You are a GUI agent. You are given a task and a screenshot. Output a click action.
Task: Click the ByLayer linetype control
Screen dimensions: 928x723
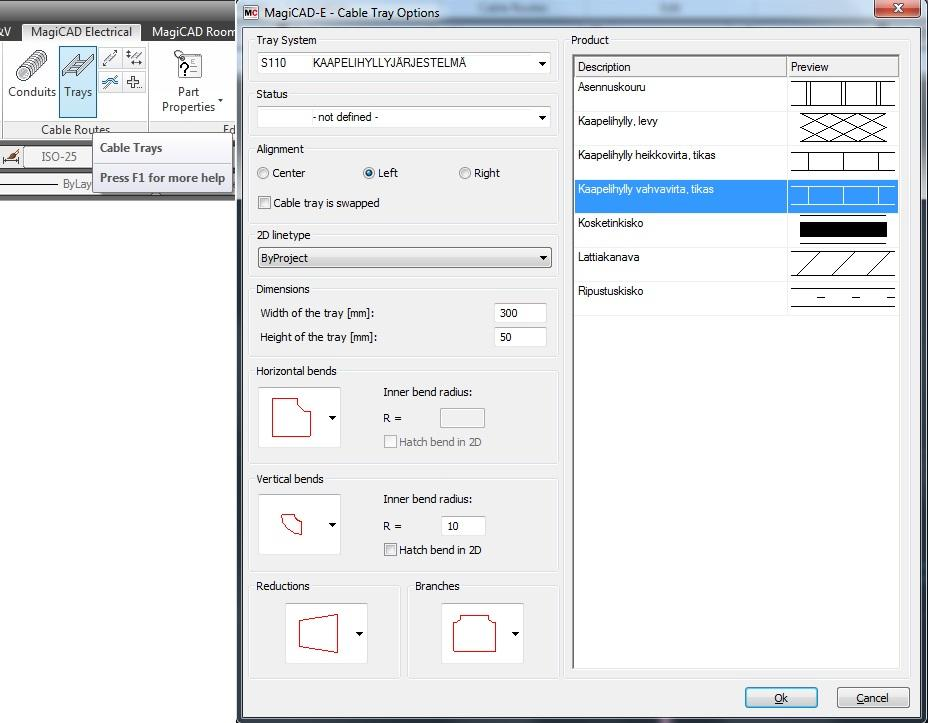pyautogui.click(x=46, y=184)
